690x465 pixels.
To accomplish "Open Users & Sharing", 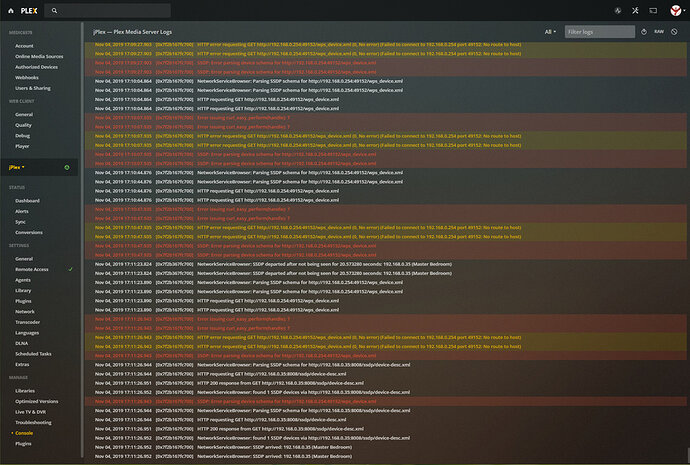I will (x=33, y=88).
